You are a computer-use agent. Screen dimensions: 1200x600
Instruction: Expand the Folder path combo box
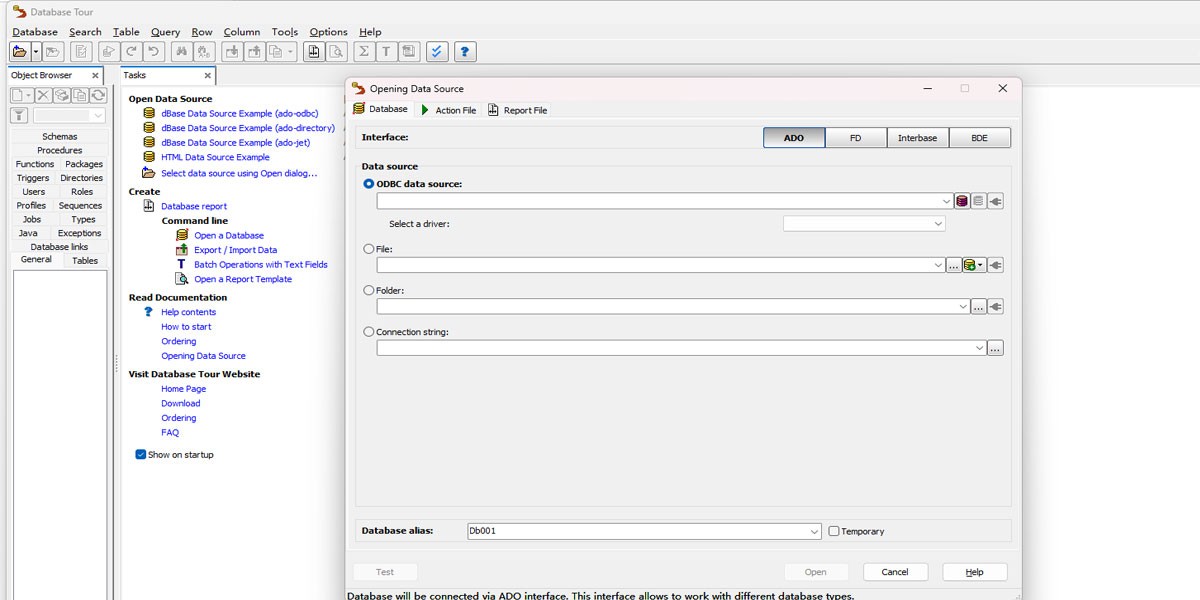pos(963,307)
